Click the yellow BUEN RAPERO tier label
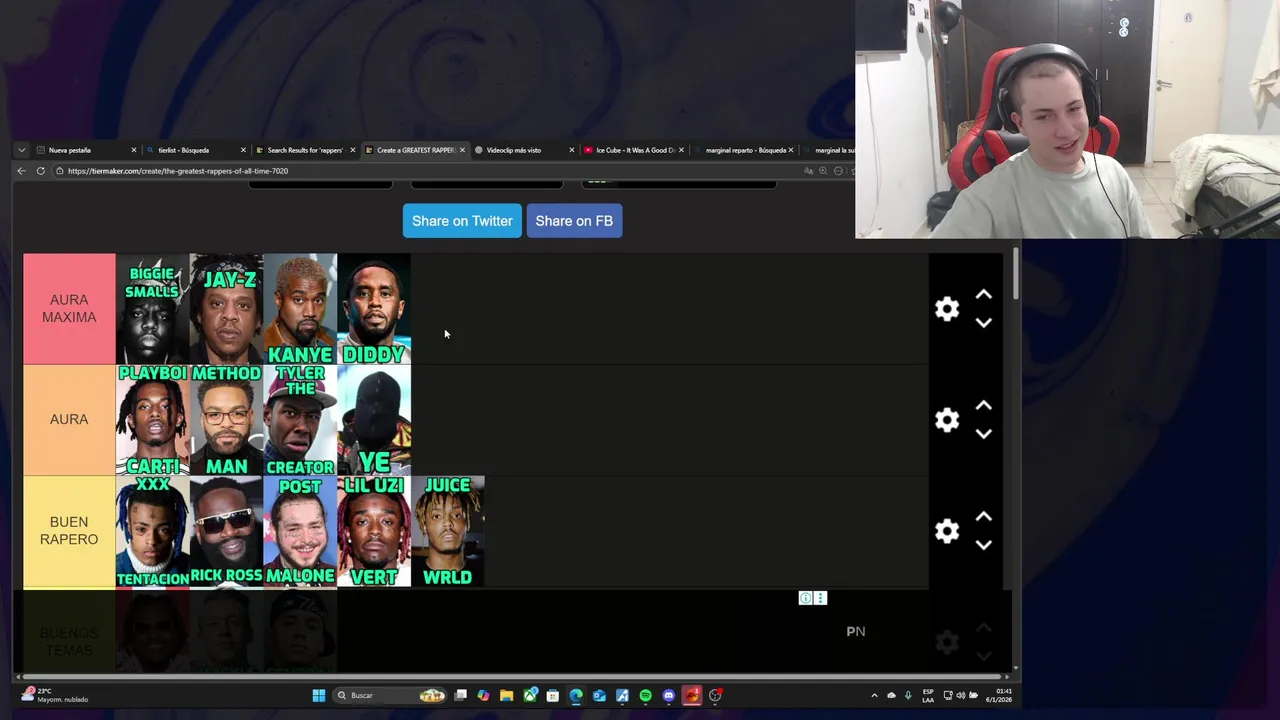The height and width of the screenshot is (720, 1280). 69,531
